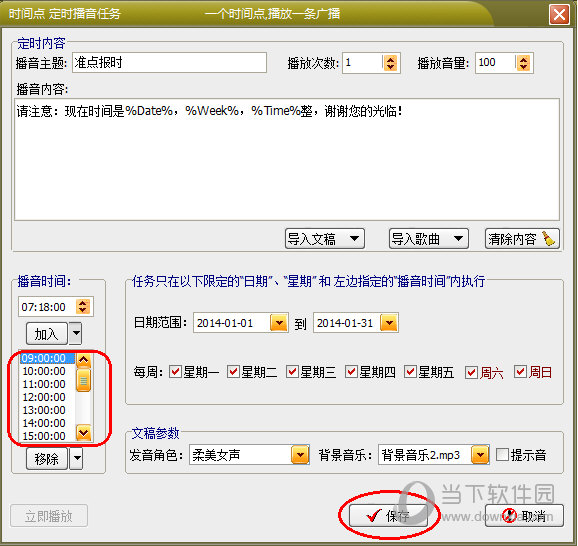578x546 pixels.
Task: Uncheck the 周日 checkbox
Action: tap(520, 372)
